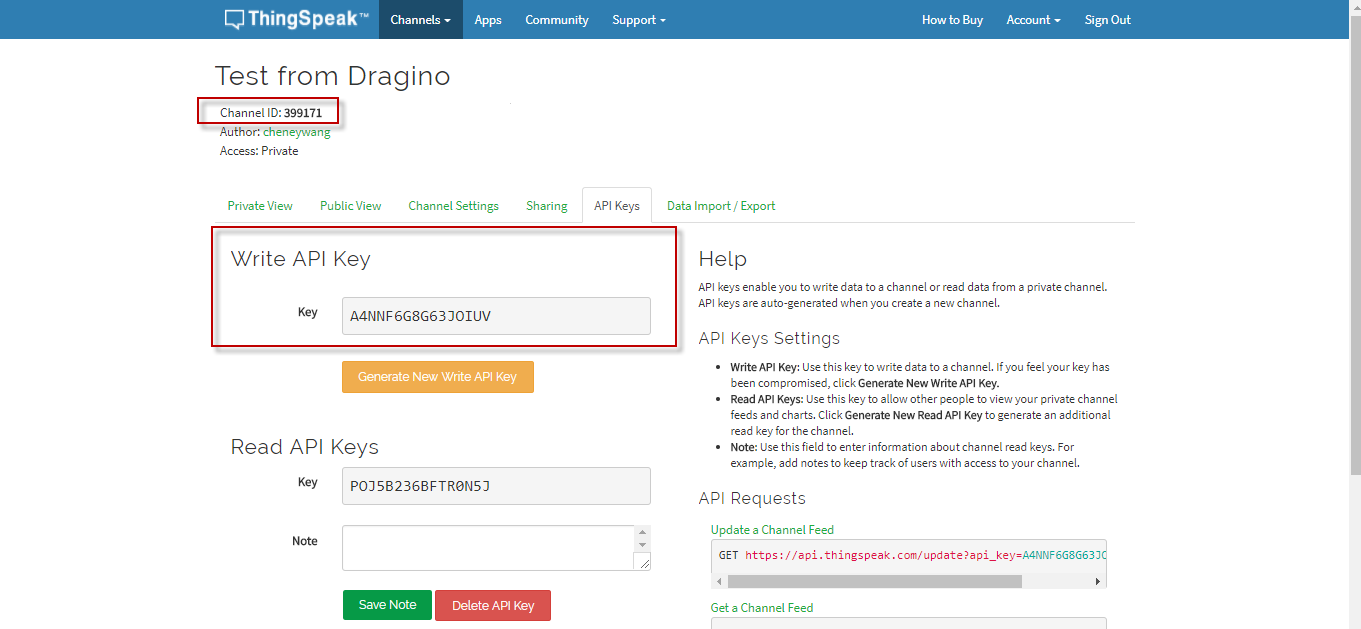Screen dimensions: 1361x629
Task: Click the Channel ID 399171 text
Action: click(271, 113)
